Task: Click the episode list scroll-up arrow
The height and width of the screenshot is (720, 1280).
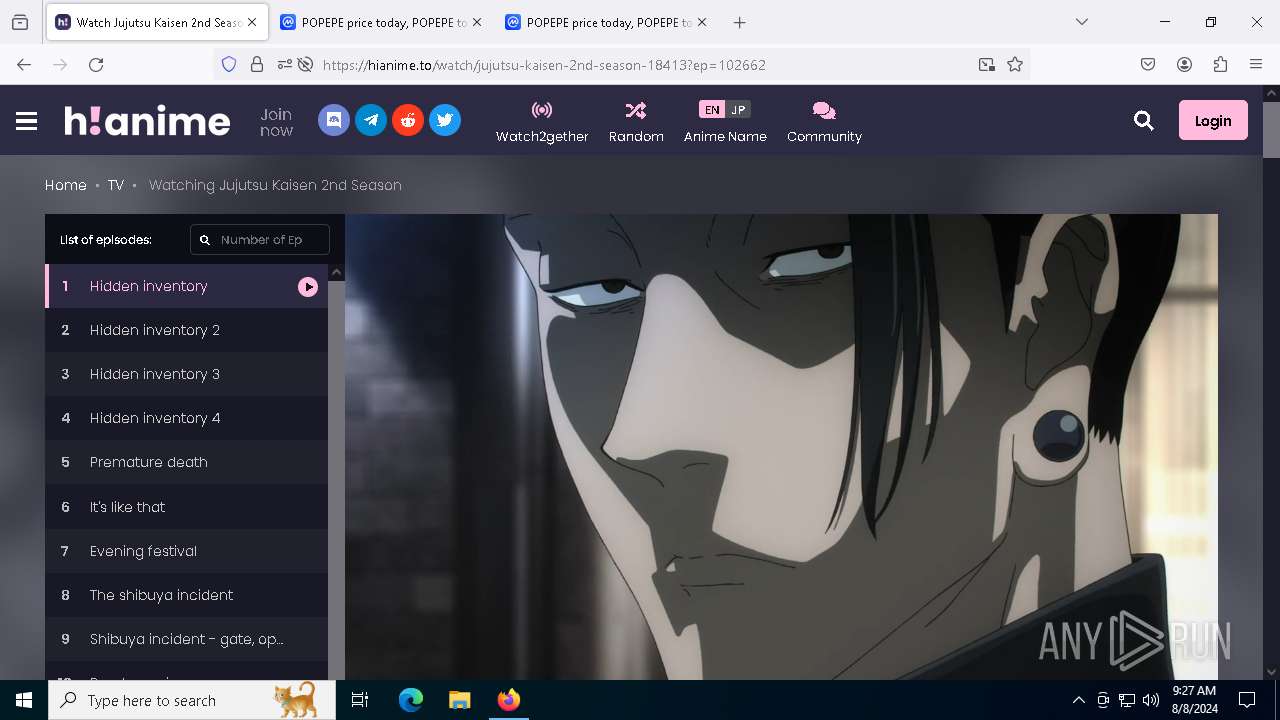Action: [337, 272]
